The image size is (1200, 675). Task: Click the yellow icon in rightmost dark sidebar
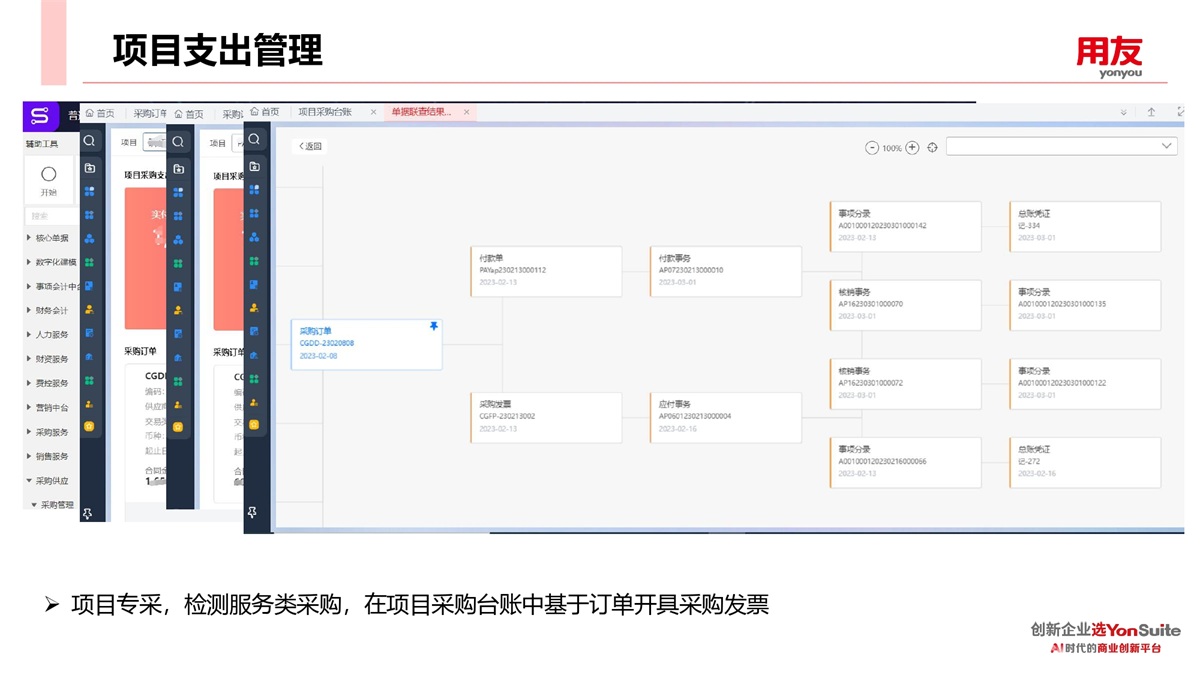(254, 425)
